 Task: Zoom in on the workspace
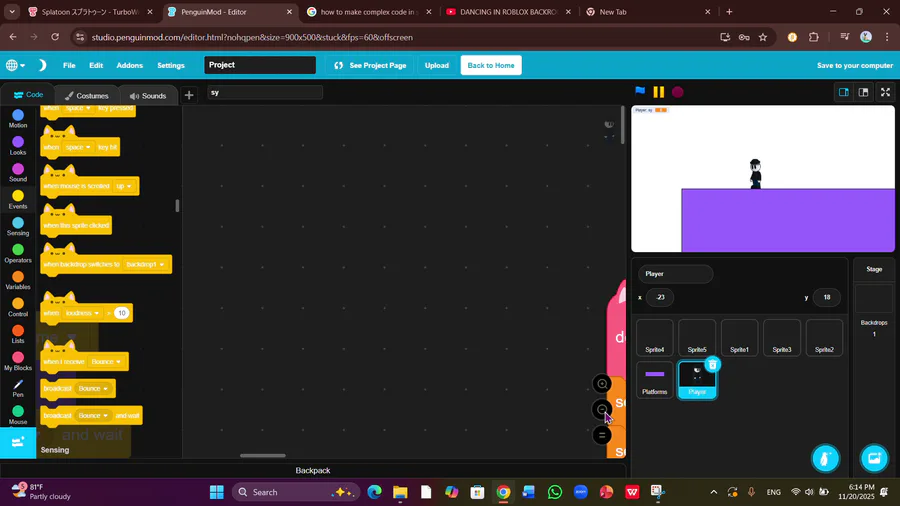tap(602, 384)
